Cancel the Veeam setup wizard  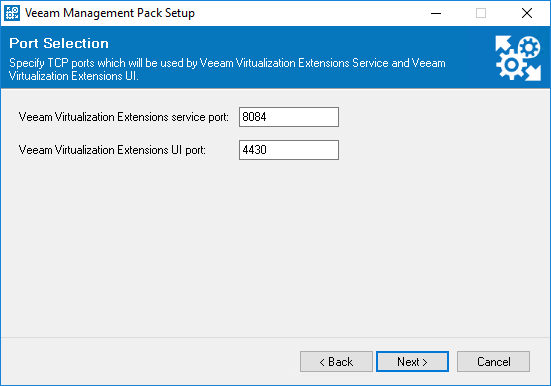493,361
